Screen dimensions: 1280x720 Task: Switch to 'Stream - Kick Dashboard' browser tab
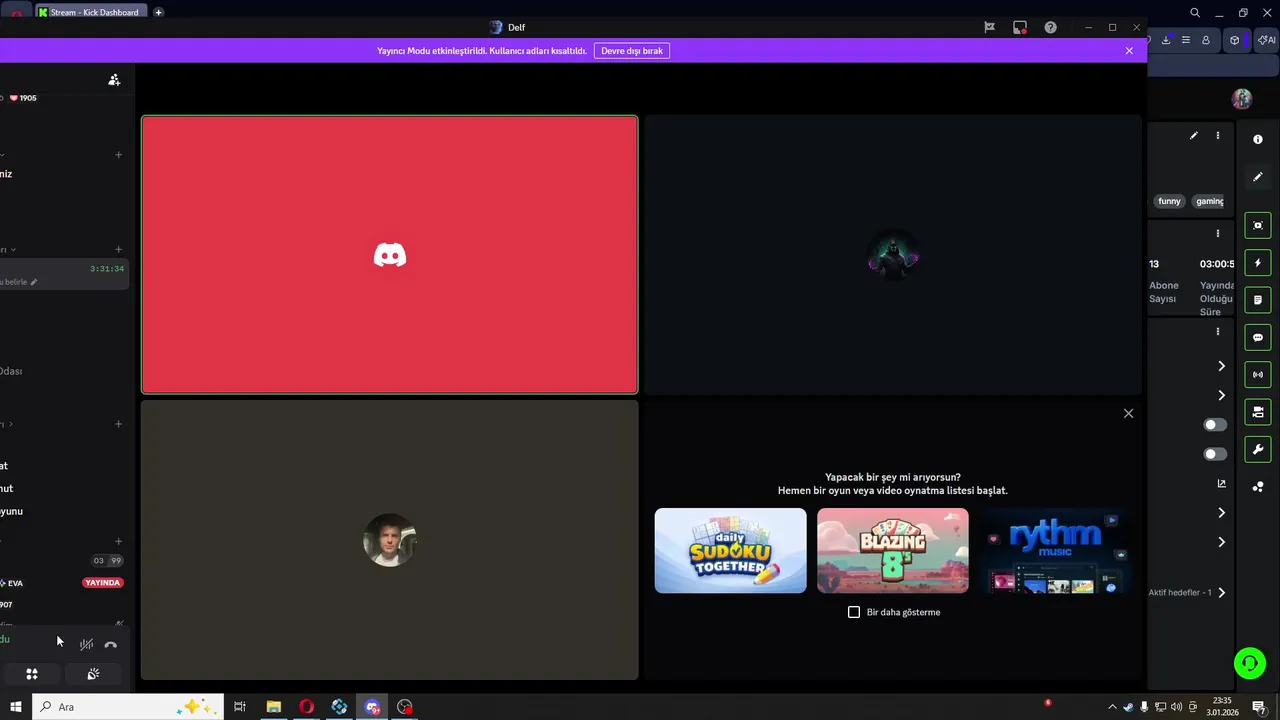(93, 12)
